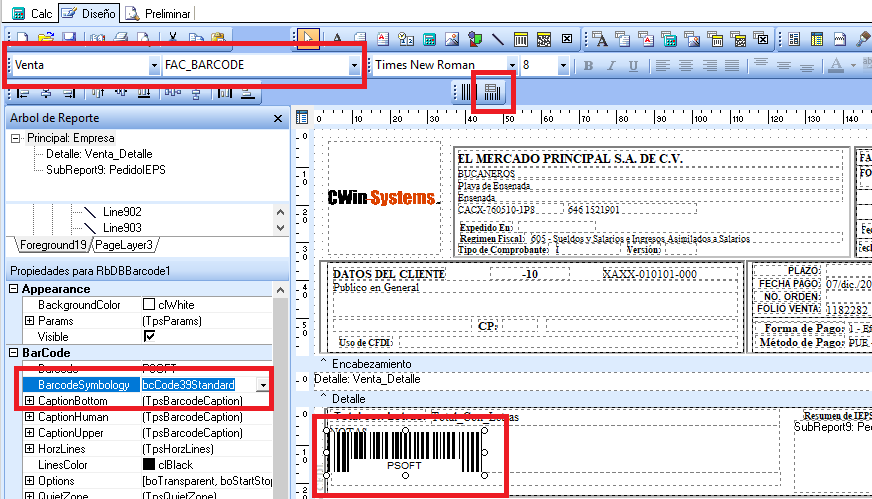Select the PageLayer3 tab
Viewport: 872px width, 499px height.
pos(125,245)
